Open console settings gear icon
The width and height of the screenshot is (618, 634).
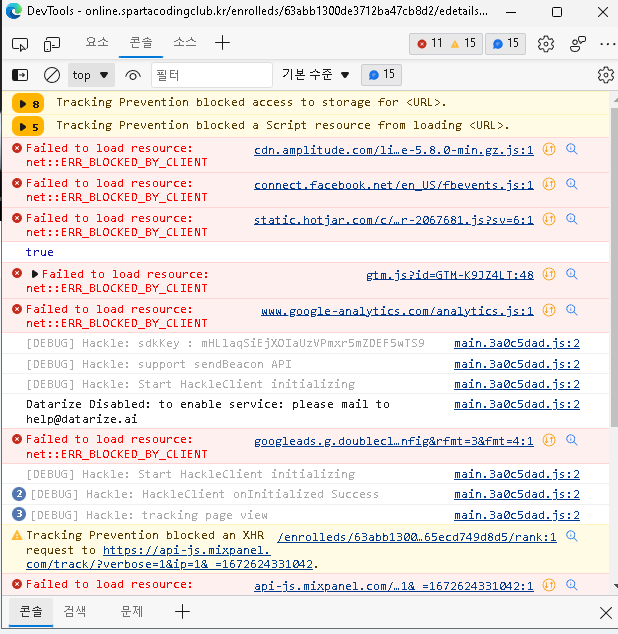click(x=605, y=75)
